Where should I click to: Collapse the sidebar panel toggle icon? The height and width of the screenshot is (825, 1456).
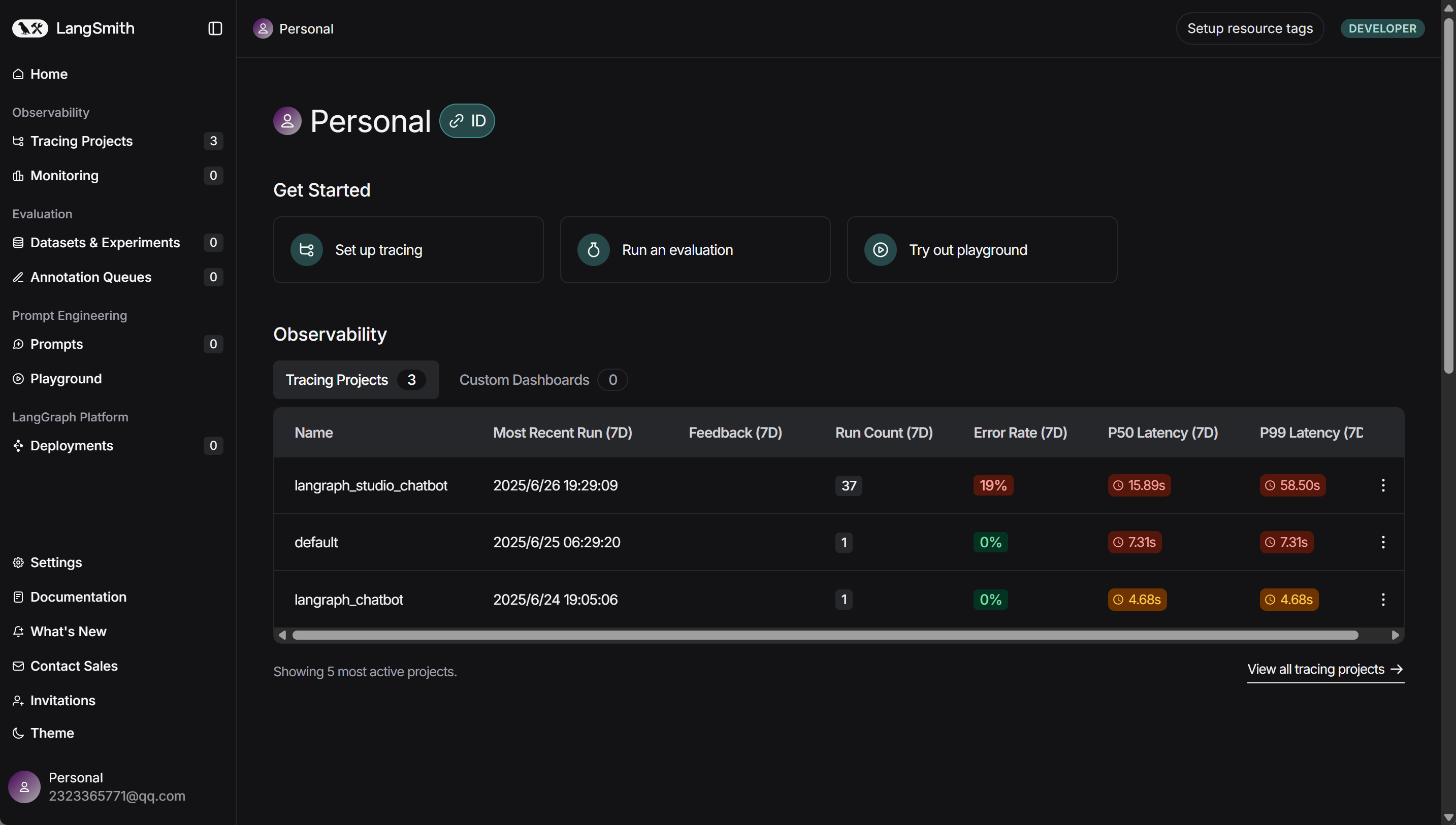215,28
